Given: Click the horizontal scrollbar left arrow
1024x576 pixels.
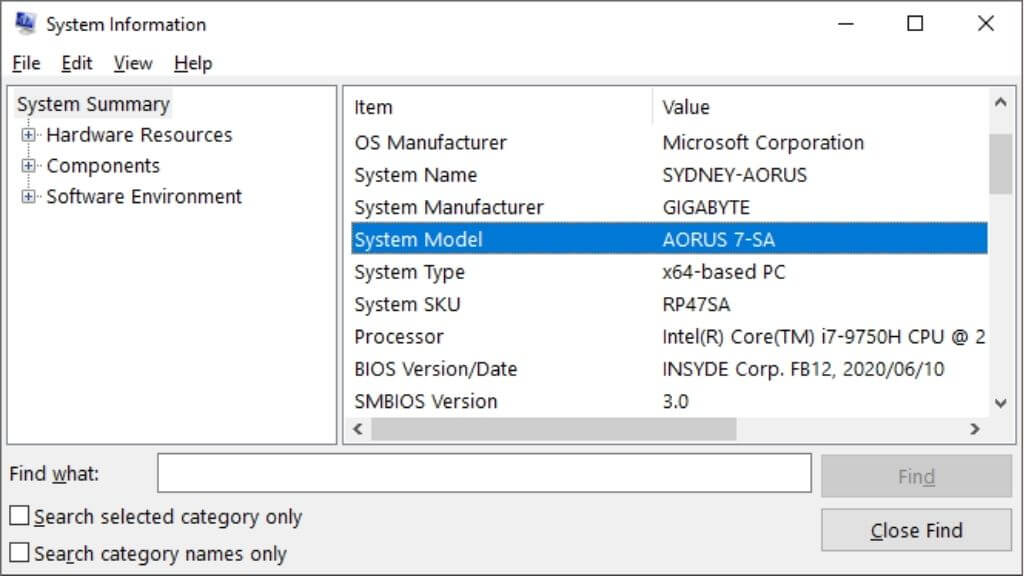Looking at the screenshot, I should click(x=357, y=429).
